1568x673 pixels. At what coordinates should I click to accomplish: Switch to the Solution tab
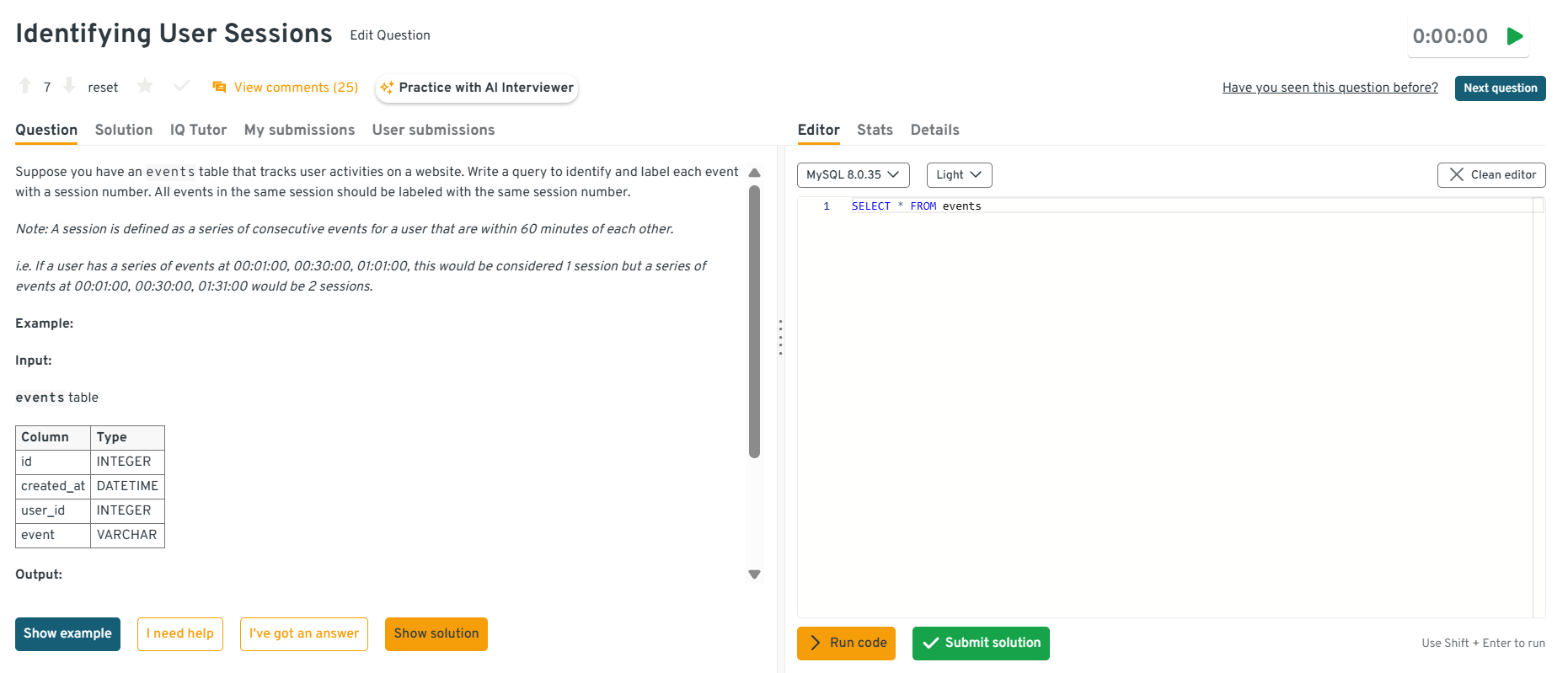point(124,130)
